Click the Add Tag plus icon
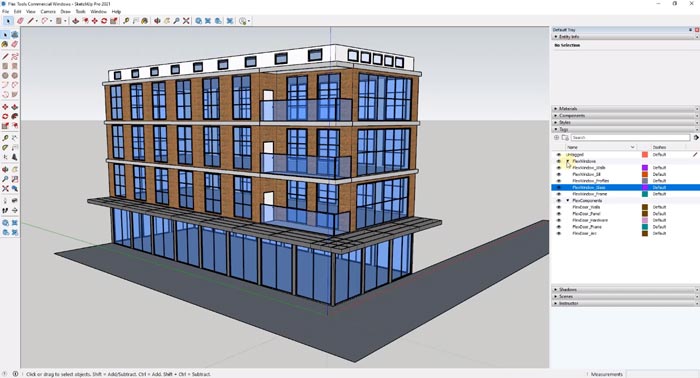The image size is (700, 378). click(x=557, y=138)
